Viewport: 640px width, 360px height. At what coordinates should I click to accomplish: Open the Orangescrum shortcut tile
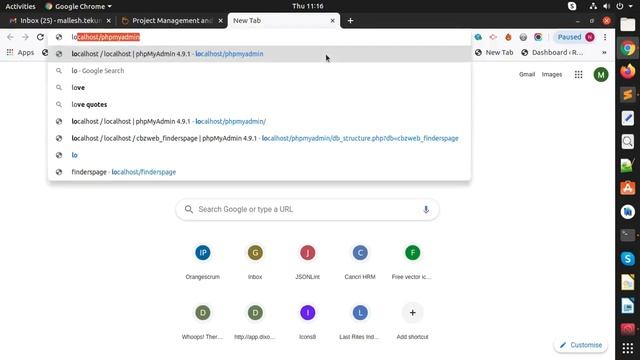[x=202, y=261]
